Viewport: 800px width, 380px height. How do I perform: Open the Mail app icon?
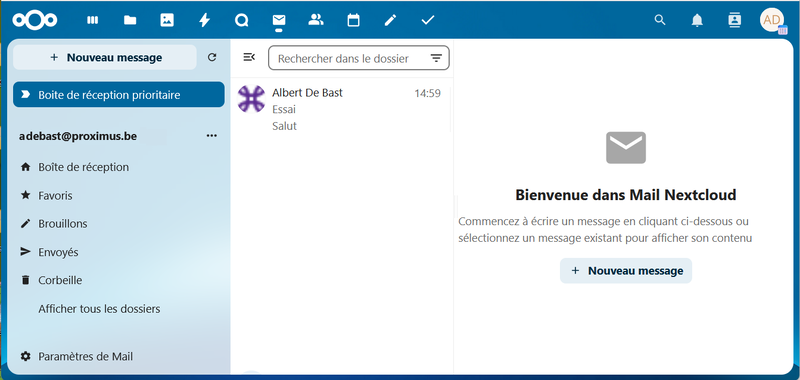click(x=279, y=20)
